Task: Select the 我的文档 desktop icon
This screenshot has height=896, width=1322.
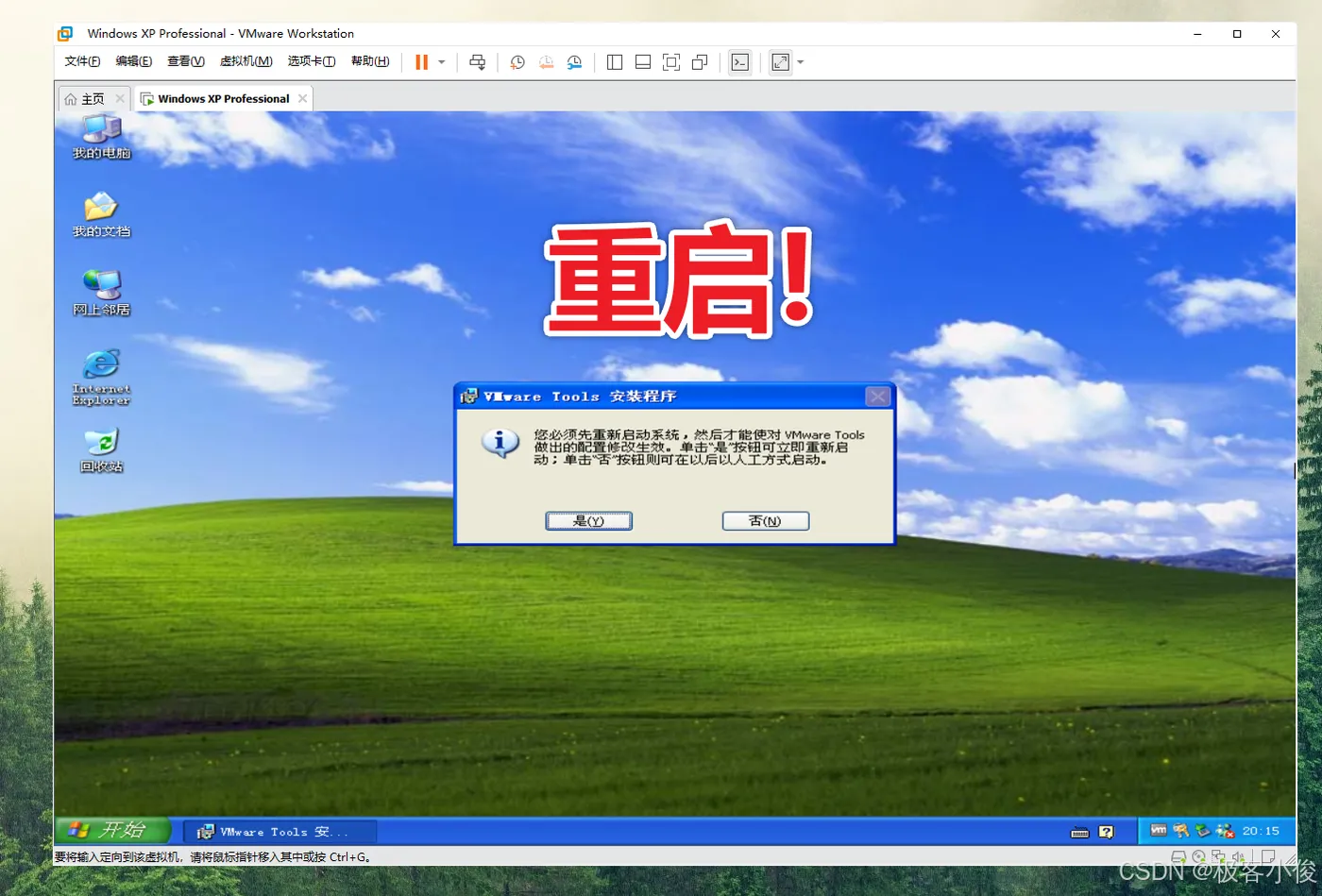Action: 101,214
